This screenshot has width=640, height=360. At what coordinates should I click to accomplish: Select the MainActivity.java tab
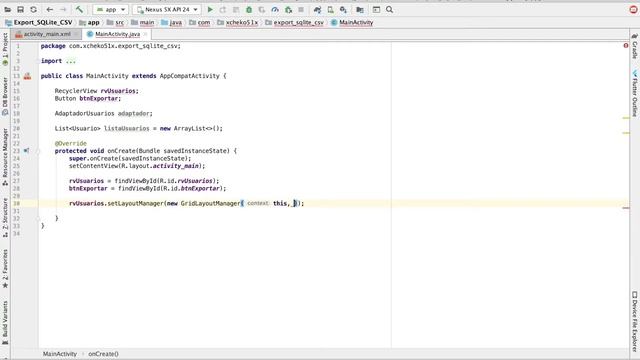(x=118, y=34)
